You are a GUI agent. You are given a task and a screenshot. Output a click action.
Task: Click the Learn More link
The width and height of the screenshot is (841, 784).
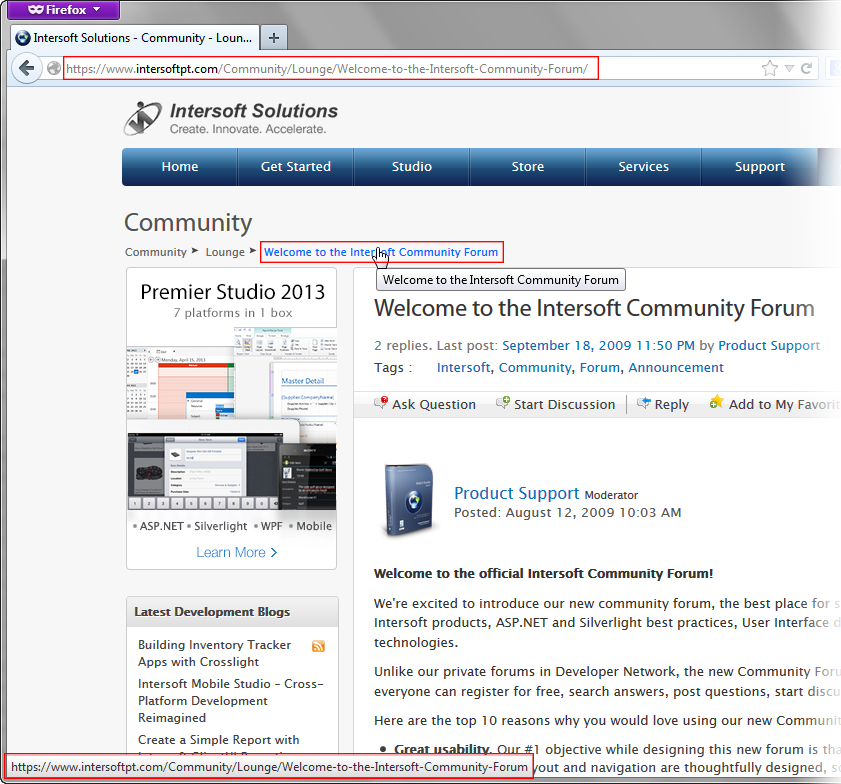(231, 552)
